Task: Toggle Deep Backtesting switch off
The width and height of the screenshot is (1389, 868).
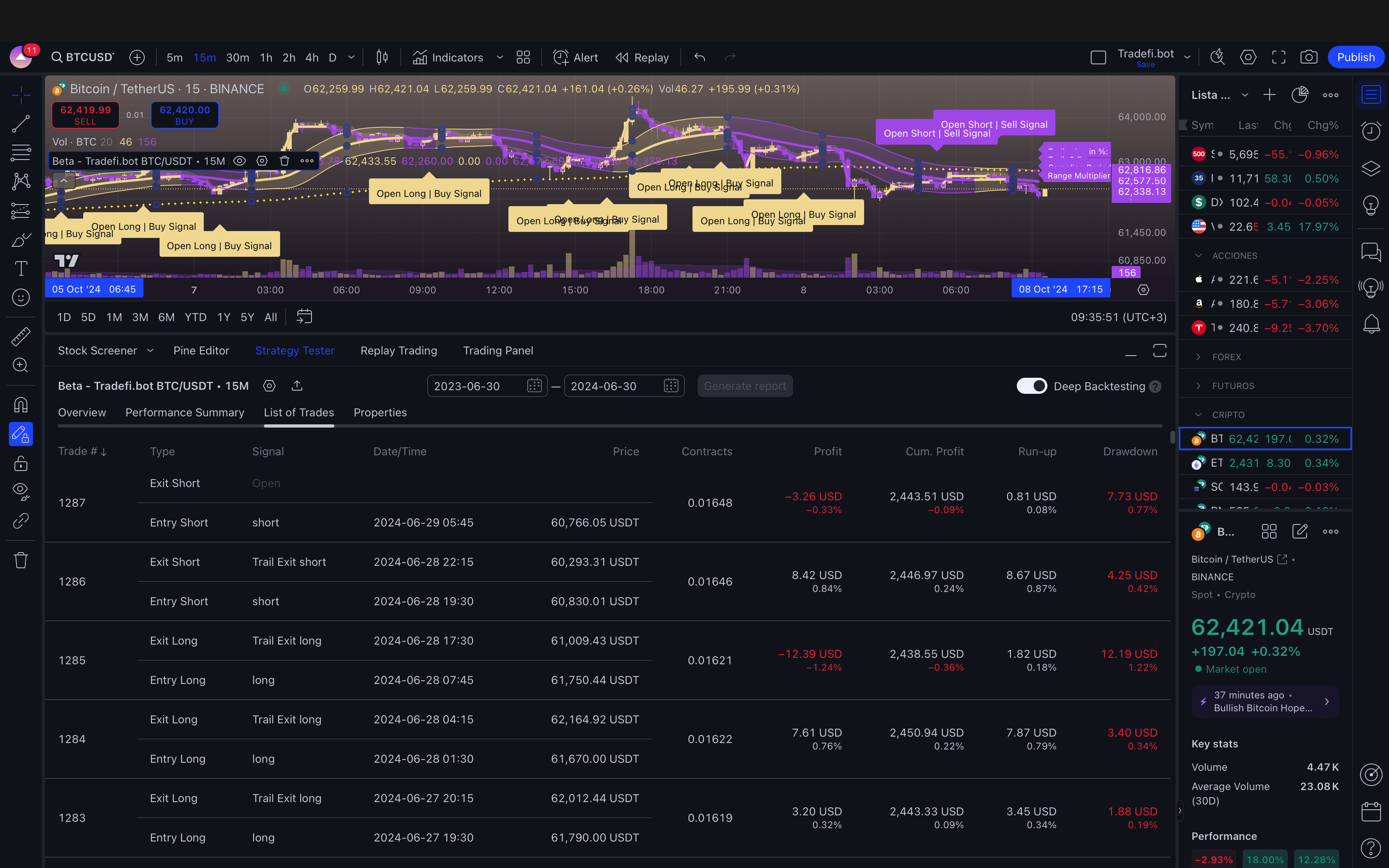Action: (x=1031, y=386)
